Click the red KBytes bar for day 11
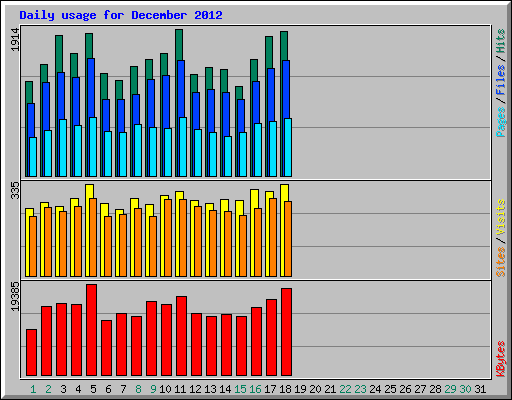 coord(182,336)
